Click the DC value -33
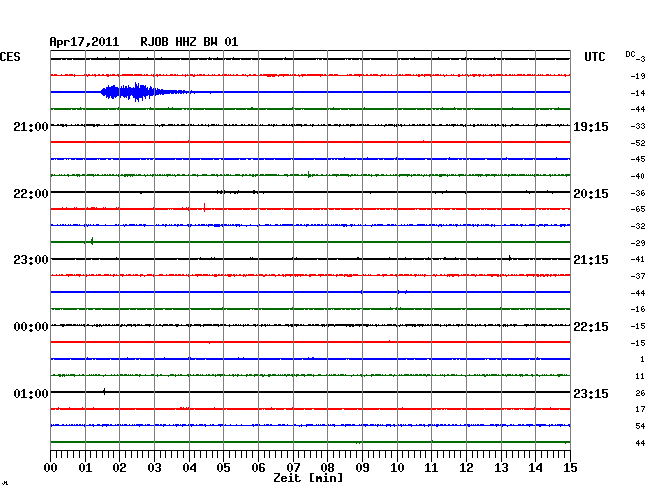 (x=638, y=126)
